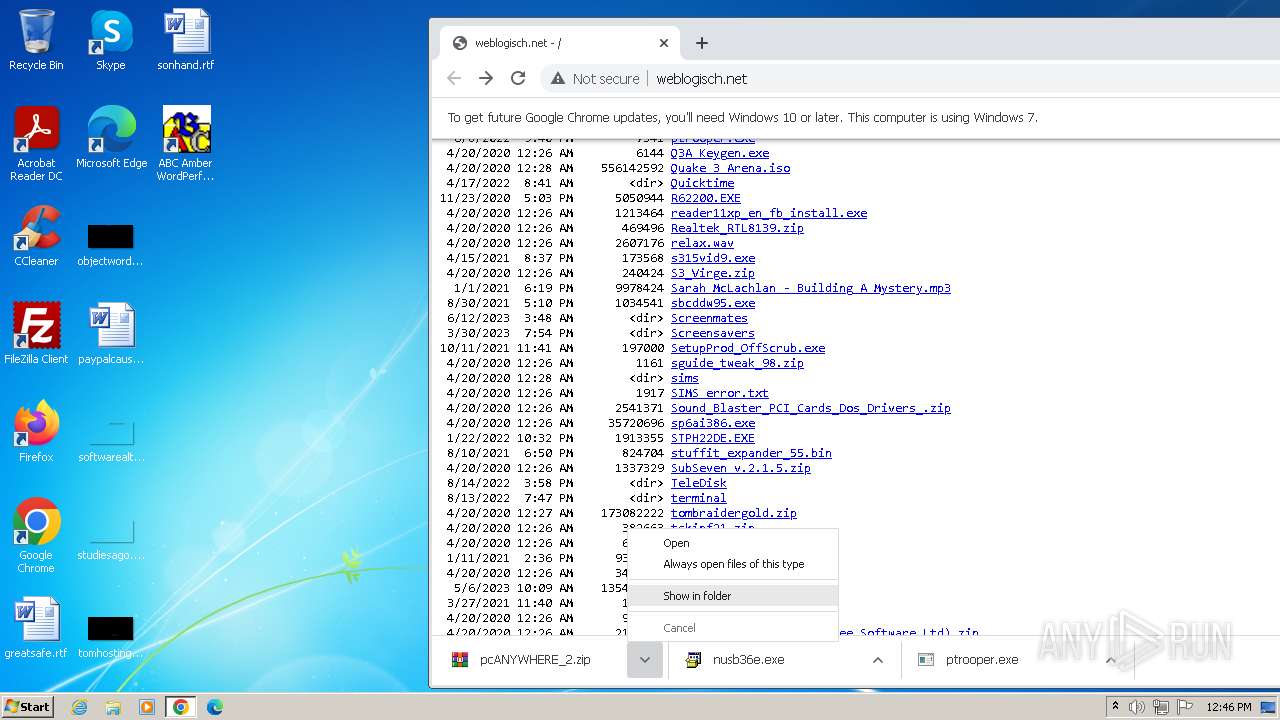This screenshot has width=1280, height=720.
Task: Download sguide_tweak_98.zip
Action: [737, 363]
